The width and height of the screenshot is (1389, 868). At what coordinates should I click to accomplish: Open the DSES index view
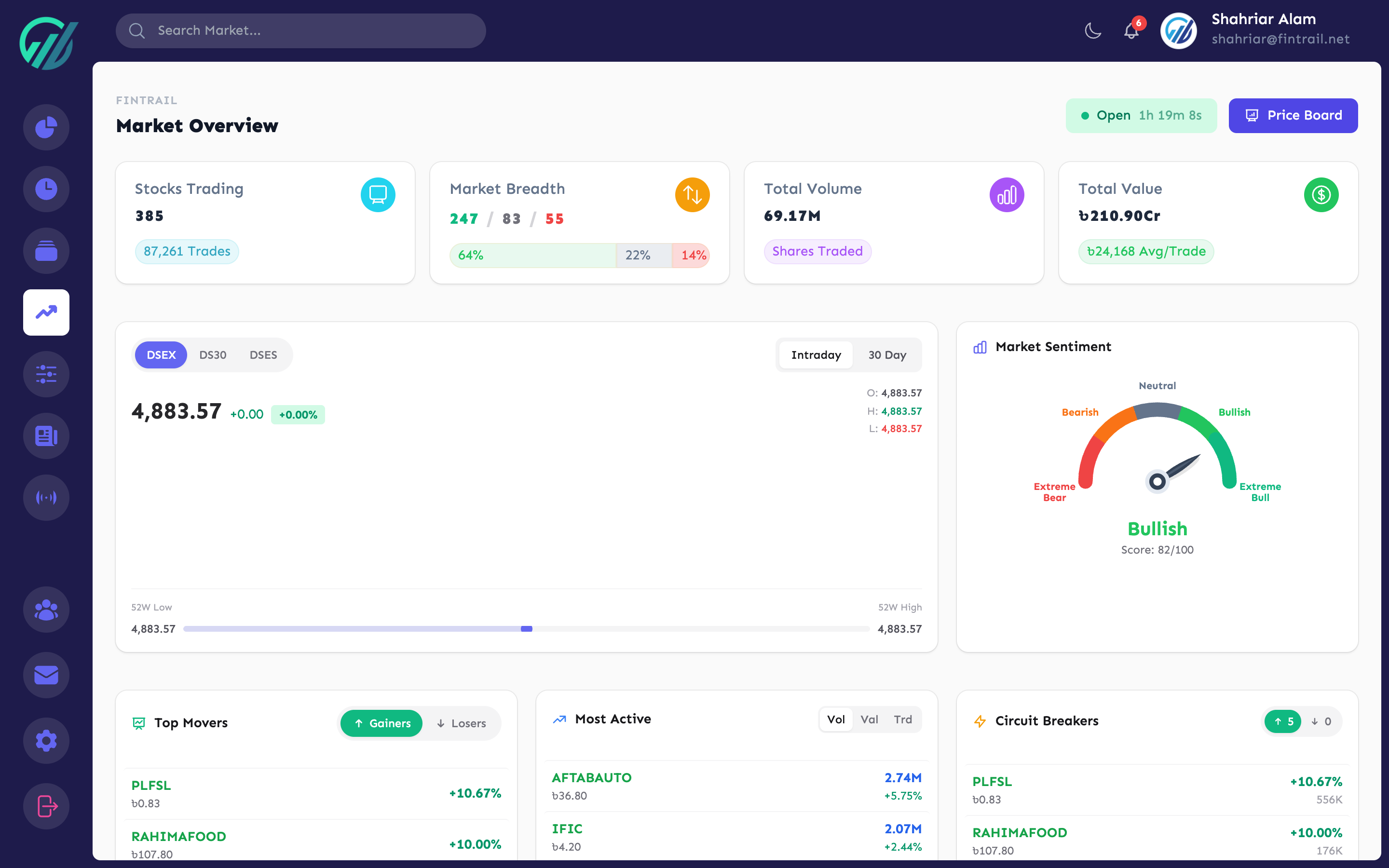pos(263,355)
